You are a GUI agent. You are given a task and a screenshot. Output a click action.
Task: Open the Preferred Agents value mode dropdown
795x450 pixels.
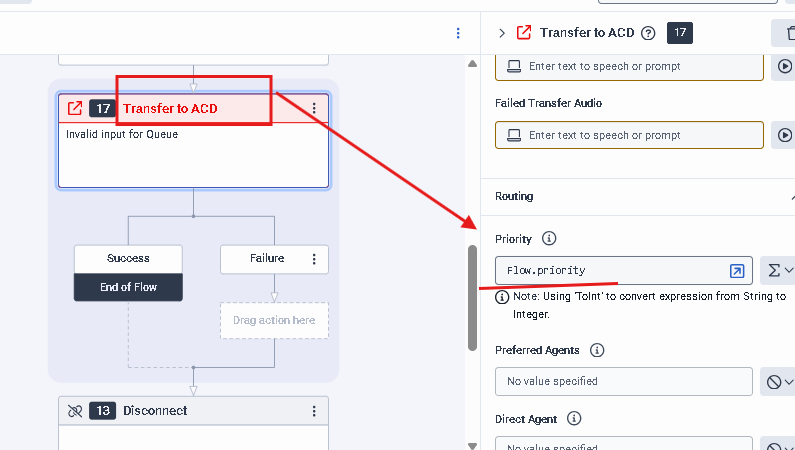click(x=778, y=381)
